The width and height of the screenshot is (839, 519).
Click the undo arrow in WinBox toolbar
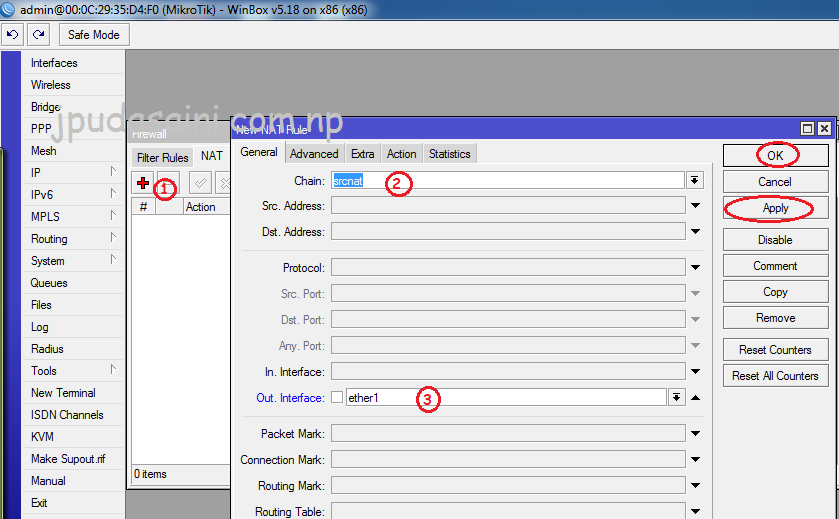[12, 35]
